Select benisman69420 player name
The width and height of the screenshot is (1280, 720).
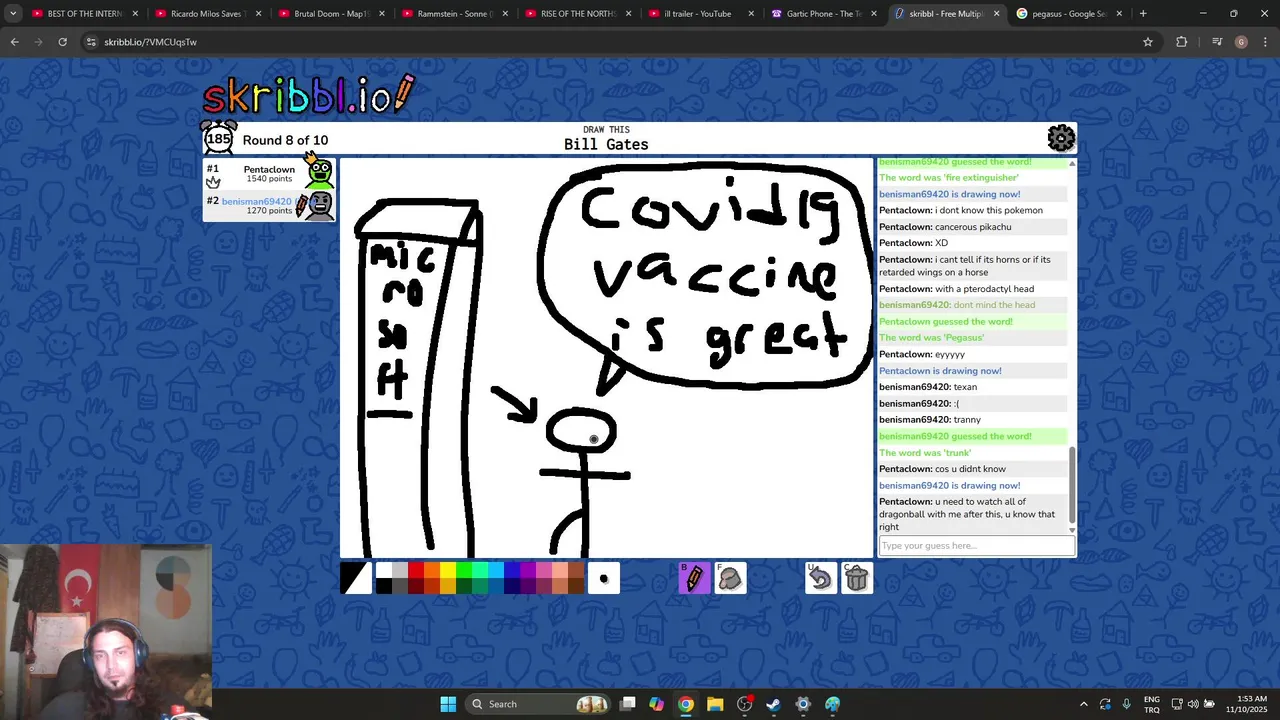coord(256,201)
